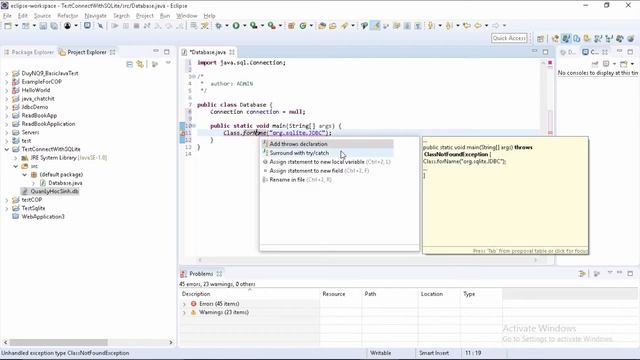Minimize the Problems view panel

(619, 273)
